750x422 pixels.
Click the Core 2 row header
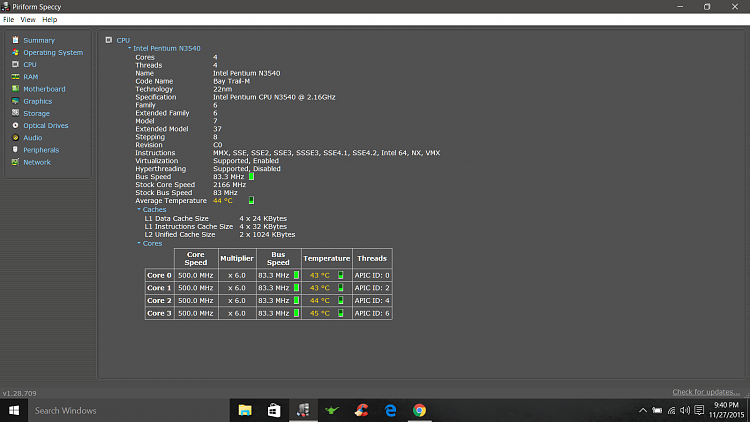tap(159, 300)
